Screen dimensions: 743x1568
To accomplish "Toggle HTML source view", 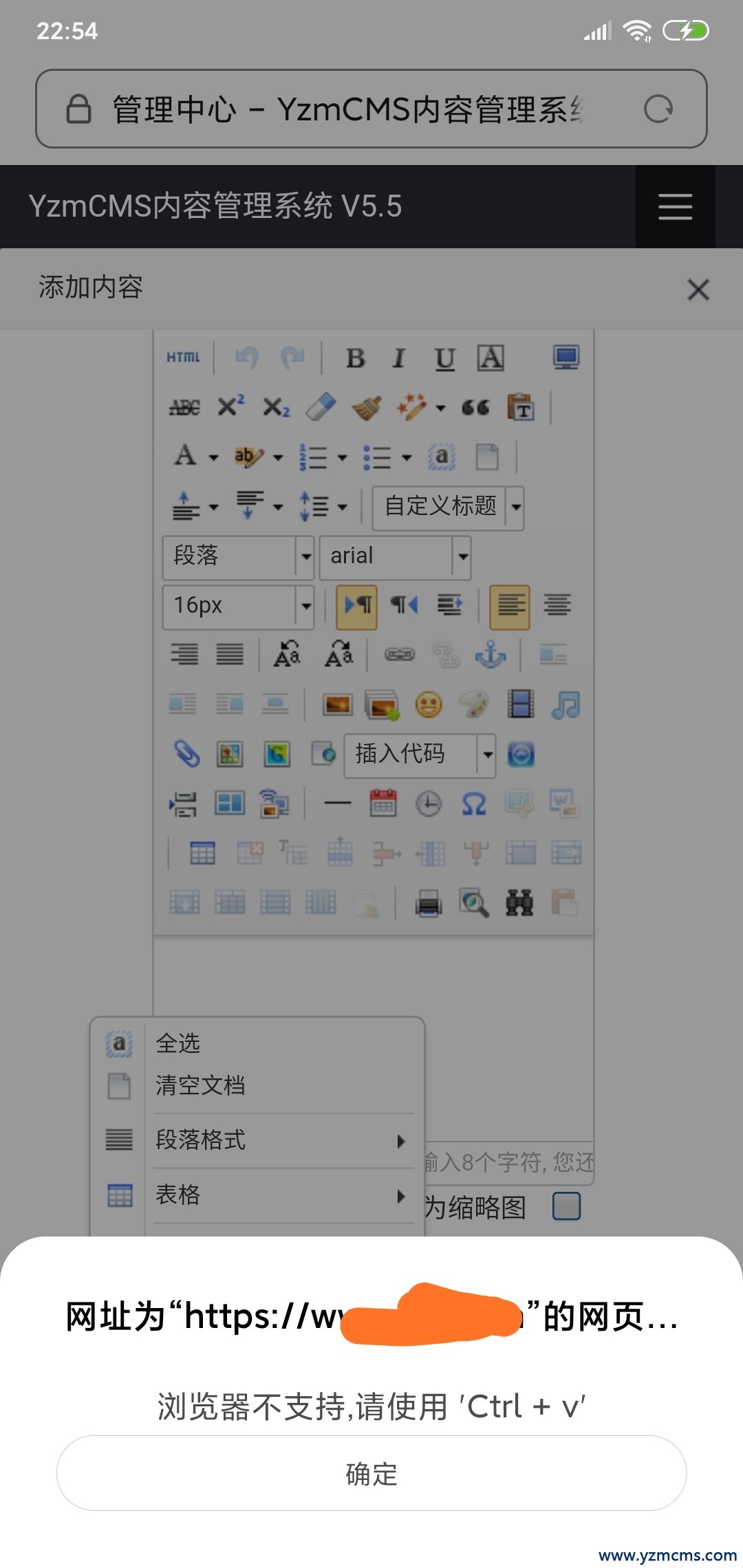I will tap(183, 358).
